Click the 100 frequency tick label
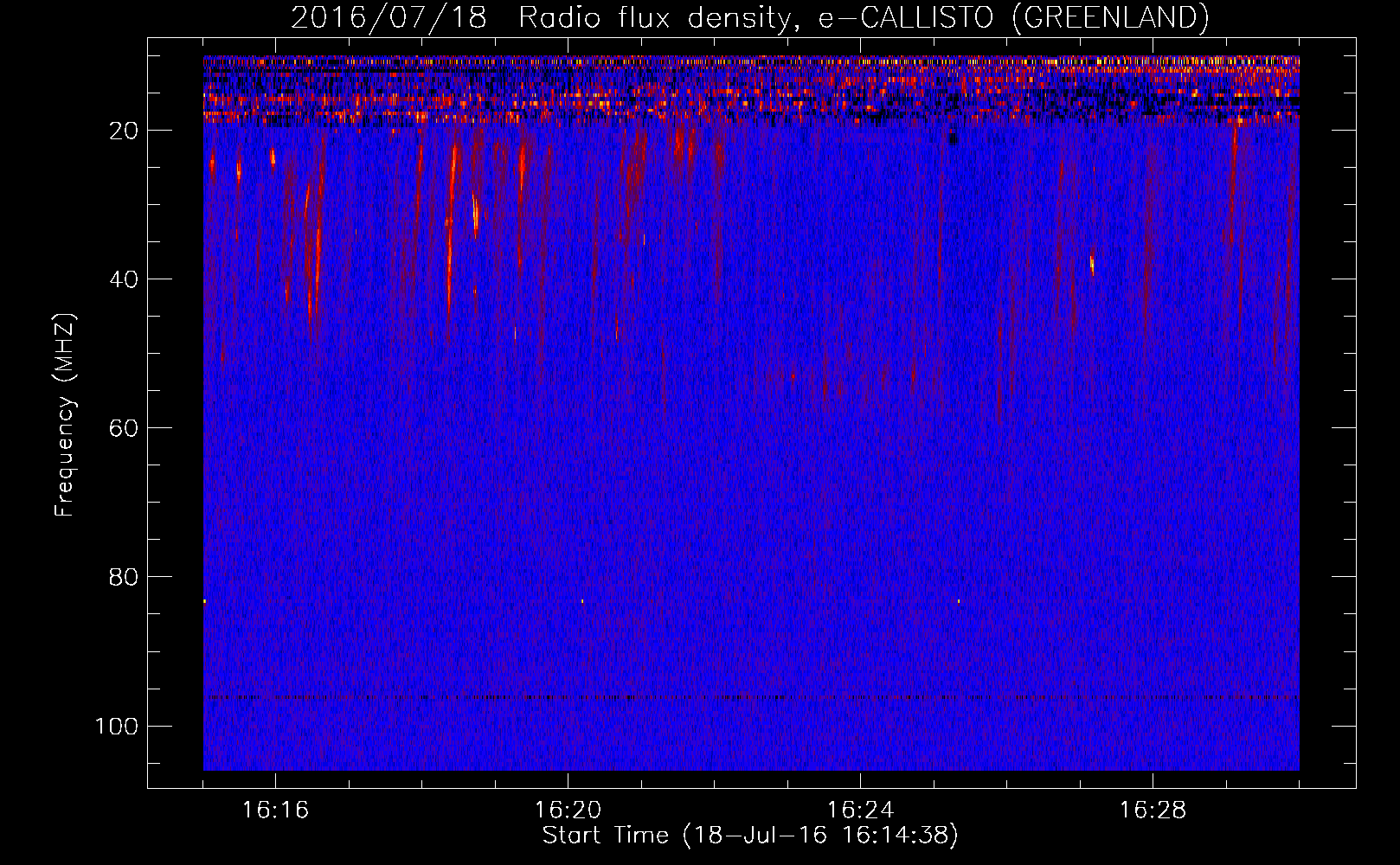 pos(117,726)
